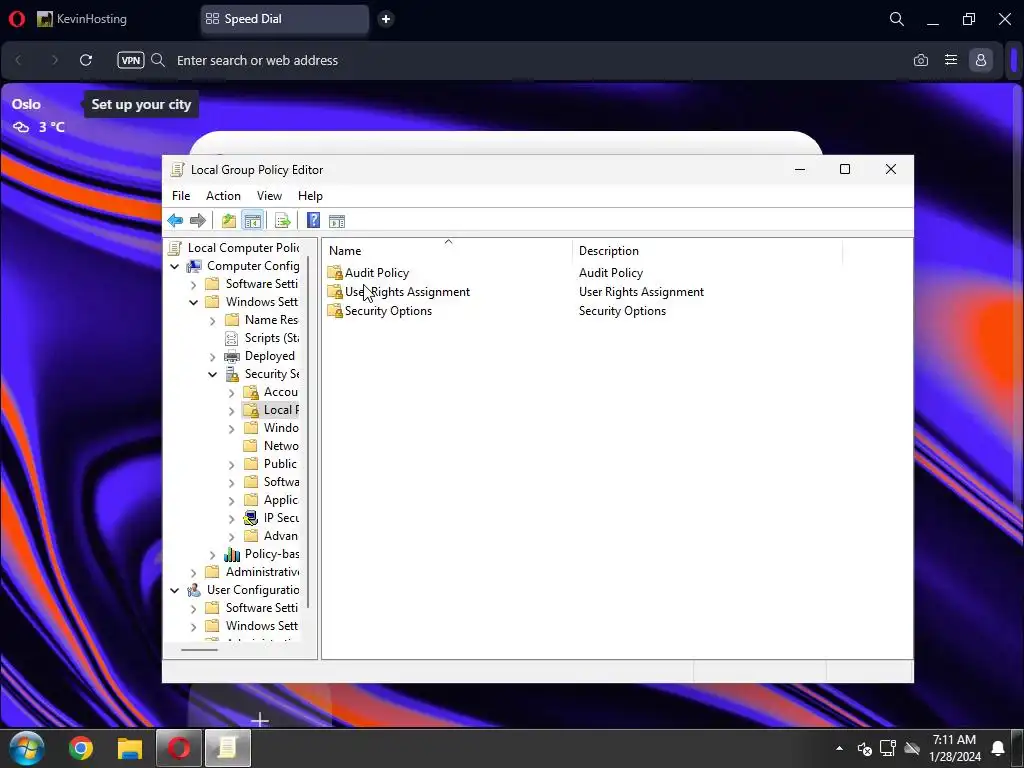1024x768 pixels.
Task: Click the Opera snapshot camera icon
Action: [921, 60]
